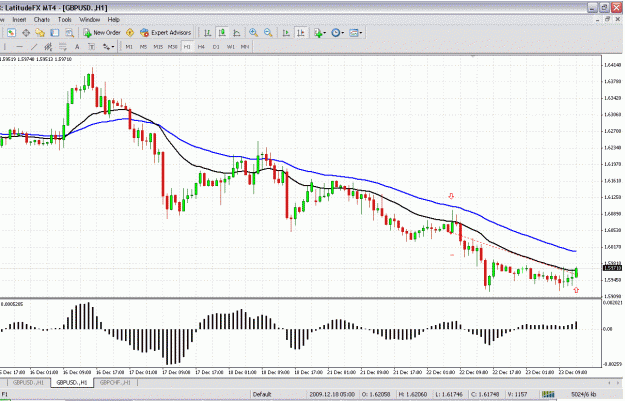Select the trendline drawing tool
Image resolution: width=625 pixels, height=401 pixels.
(34, 47)
